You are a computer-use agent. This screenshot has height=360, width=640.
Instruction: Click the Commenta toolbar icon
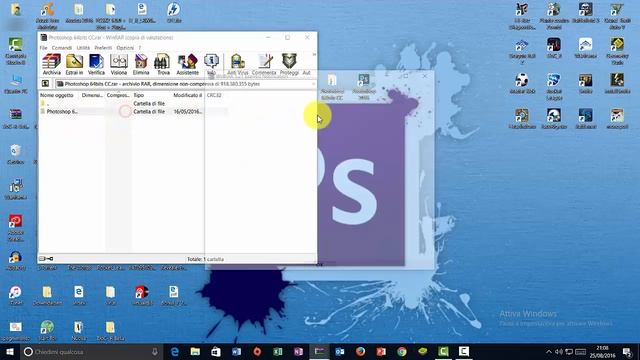coord(264,64)
